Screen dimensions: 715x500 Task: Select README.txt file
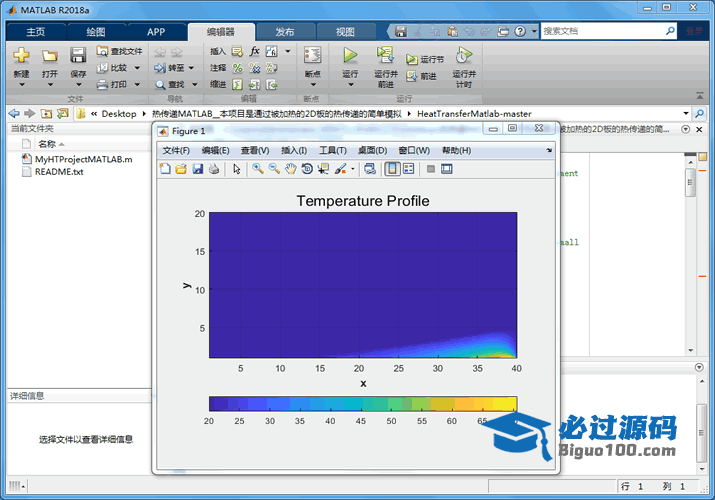[x=53, y=172]
